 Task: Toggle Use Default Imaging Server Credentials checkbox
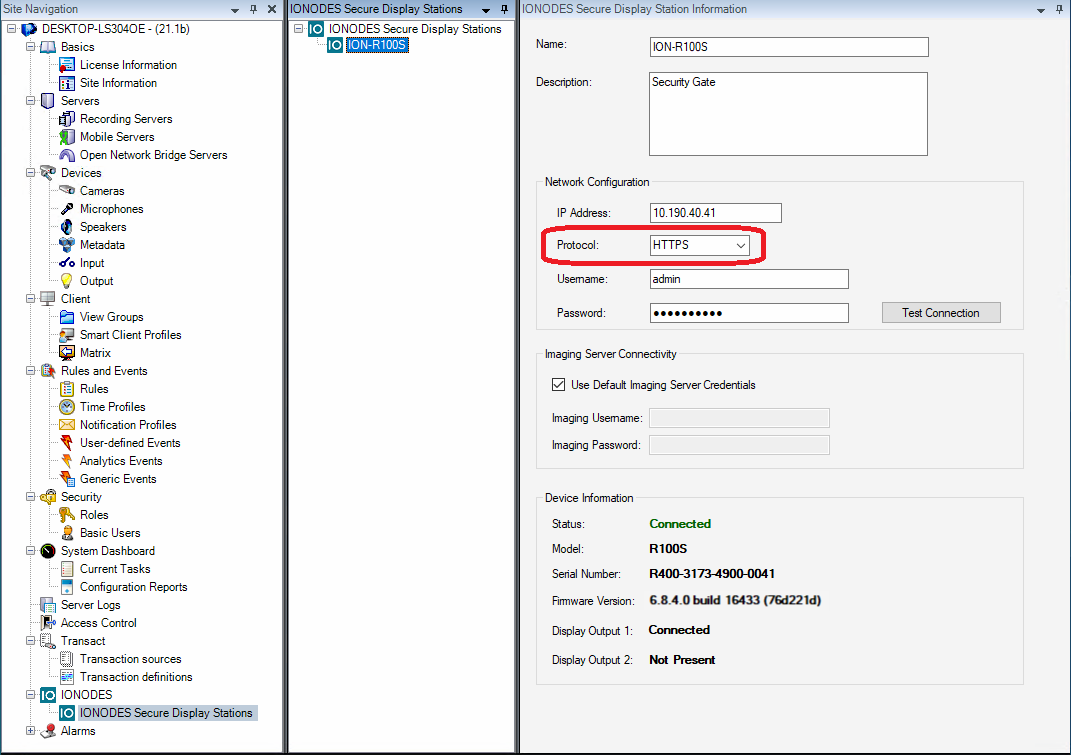pyautogui.click(x=559, y=385)
